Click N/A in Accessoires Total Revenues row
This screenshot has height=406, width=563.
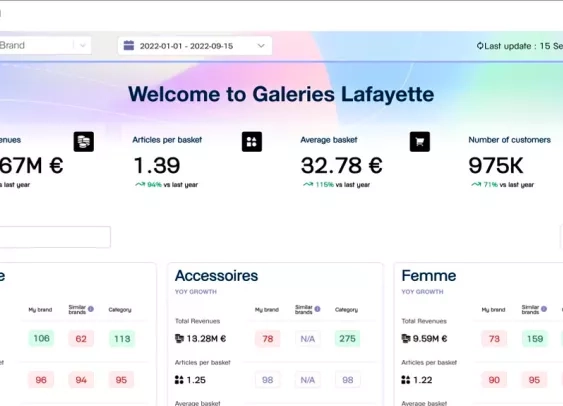pos(308,339)
